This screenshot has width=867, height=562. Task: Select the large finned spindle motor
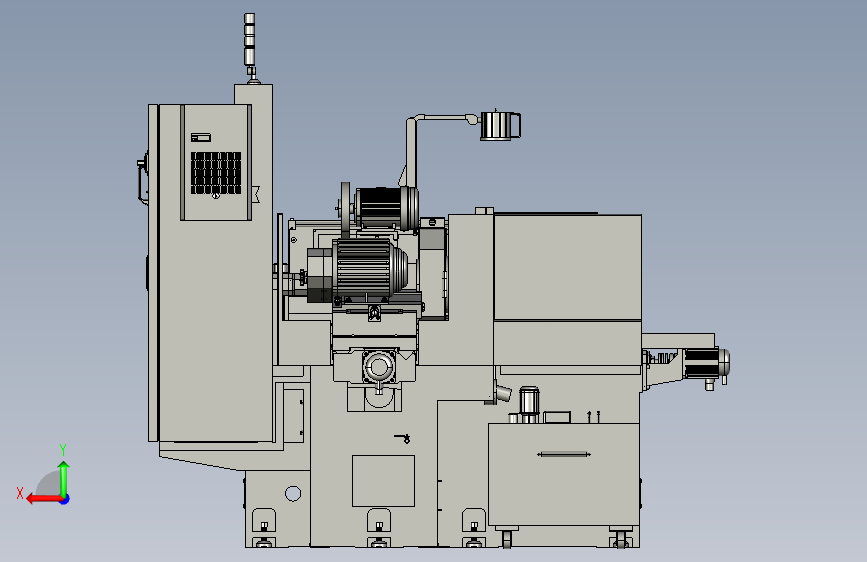coord(369,269)
